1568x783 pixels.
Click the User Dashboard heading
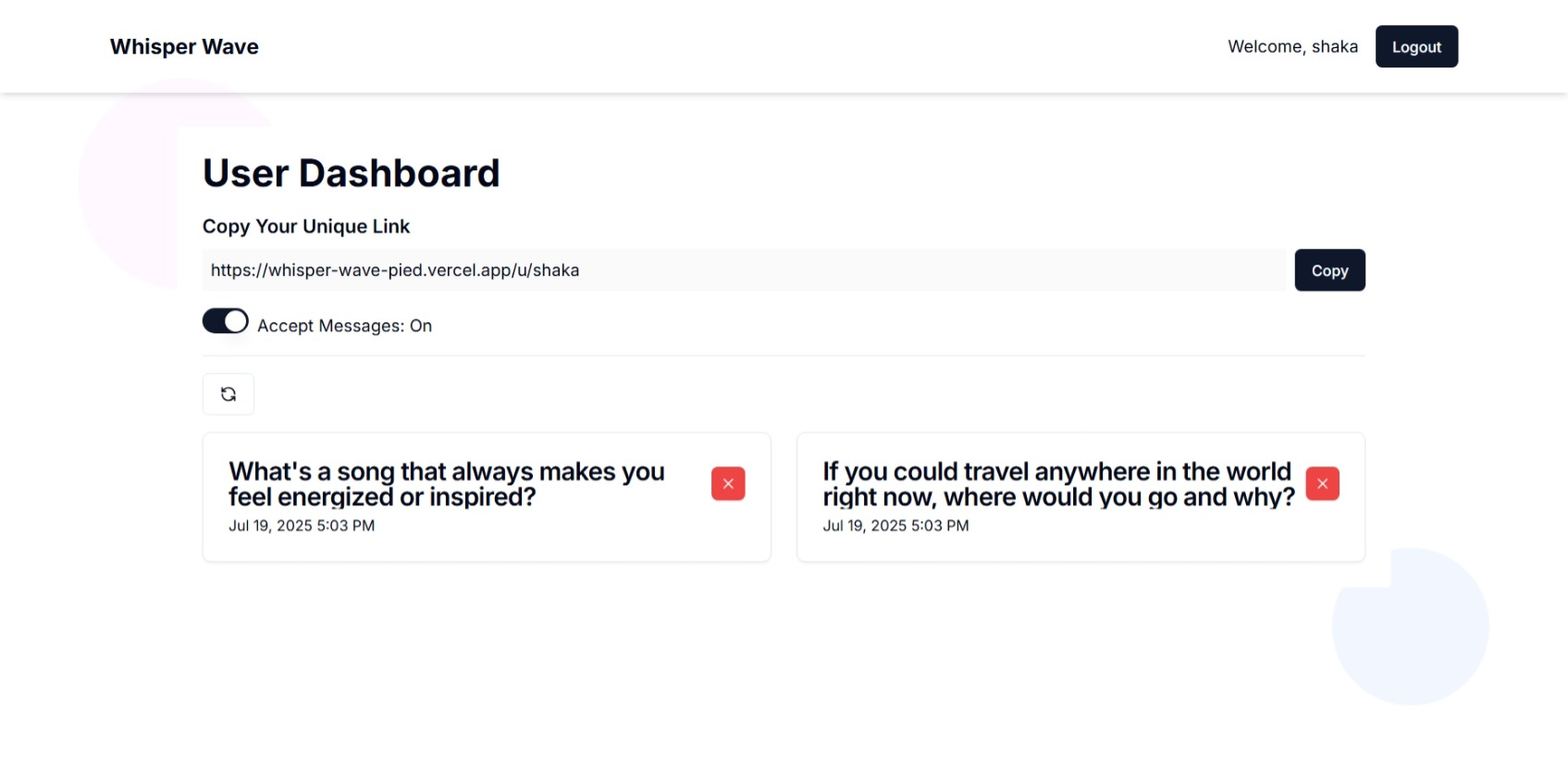click(x=351, y=173)
